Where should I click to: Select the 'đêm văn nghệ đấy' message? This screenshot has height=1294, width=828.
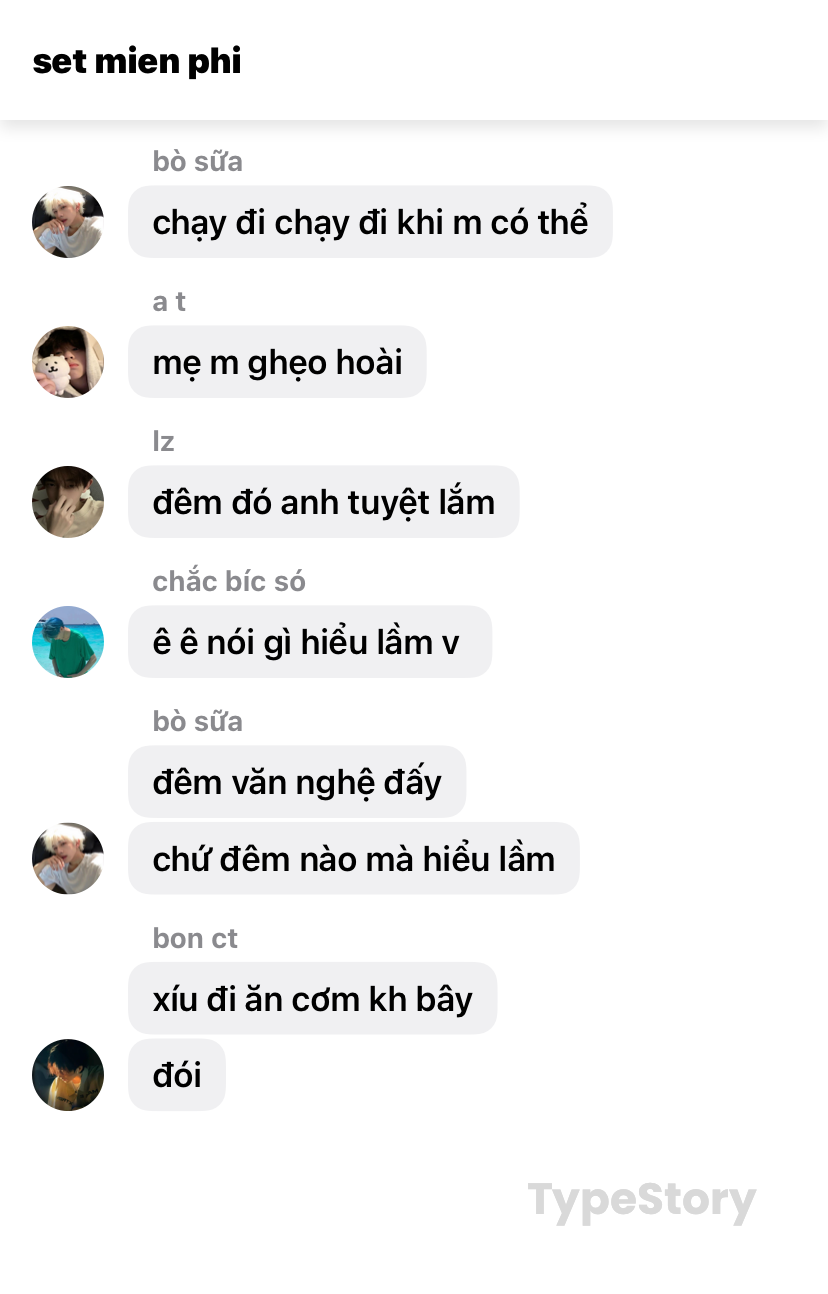(297, 782)
